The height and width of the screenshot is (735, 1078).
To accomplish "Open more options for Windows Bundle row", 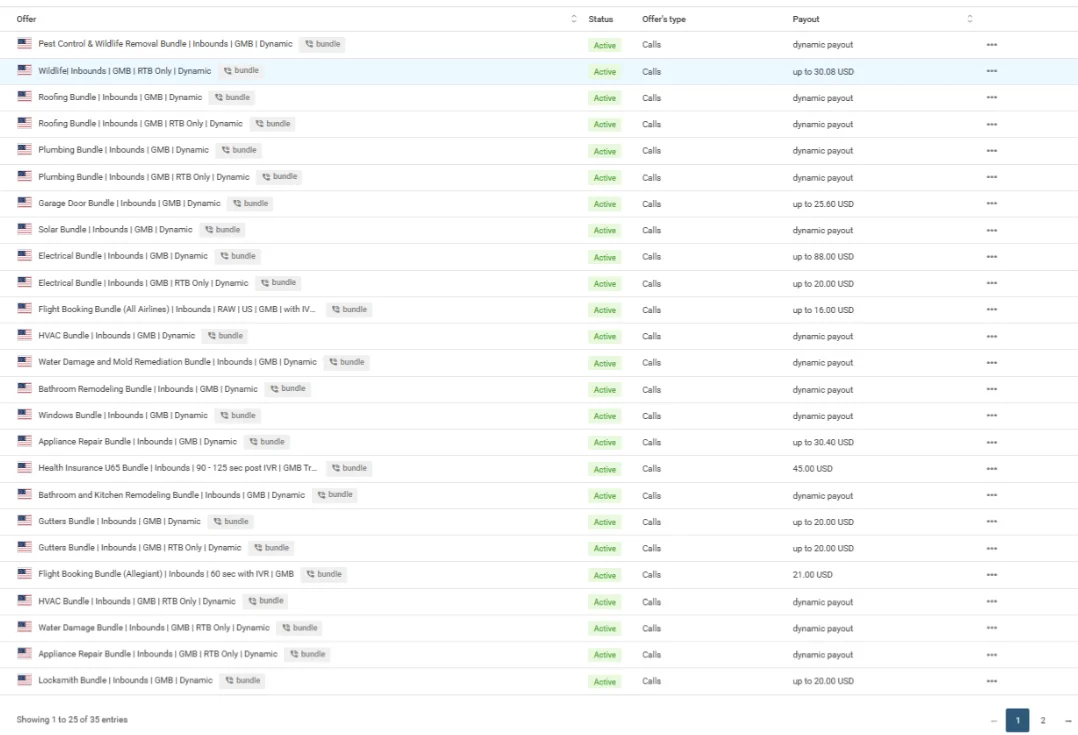I will click(x=991, y=415).
